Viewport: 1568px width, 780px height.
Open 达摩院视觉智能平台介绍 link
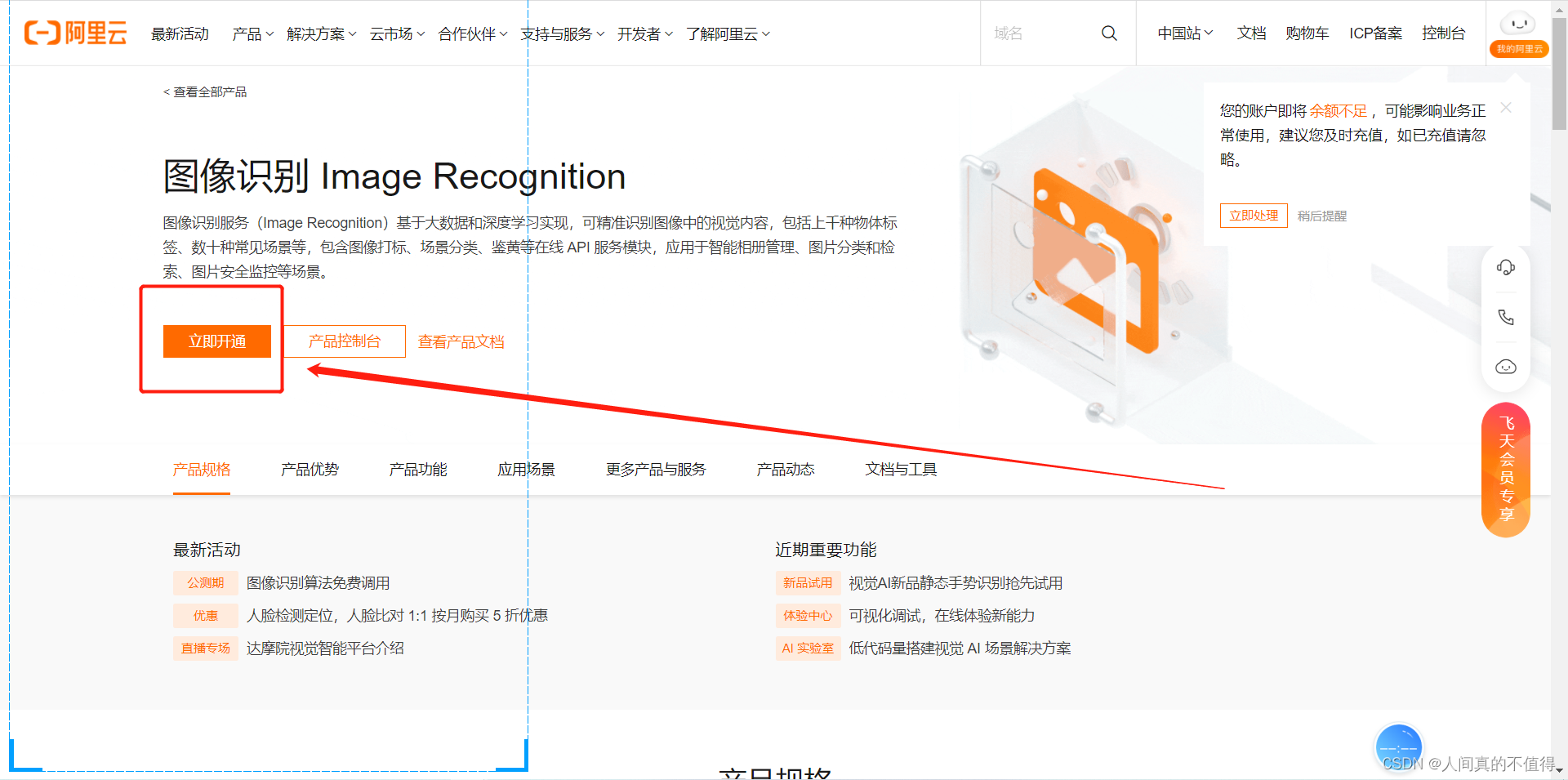pyautogui.click(x=326, y=649)
